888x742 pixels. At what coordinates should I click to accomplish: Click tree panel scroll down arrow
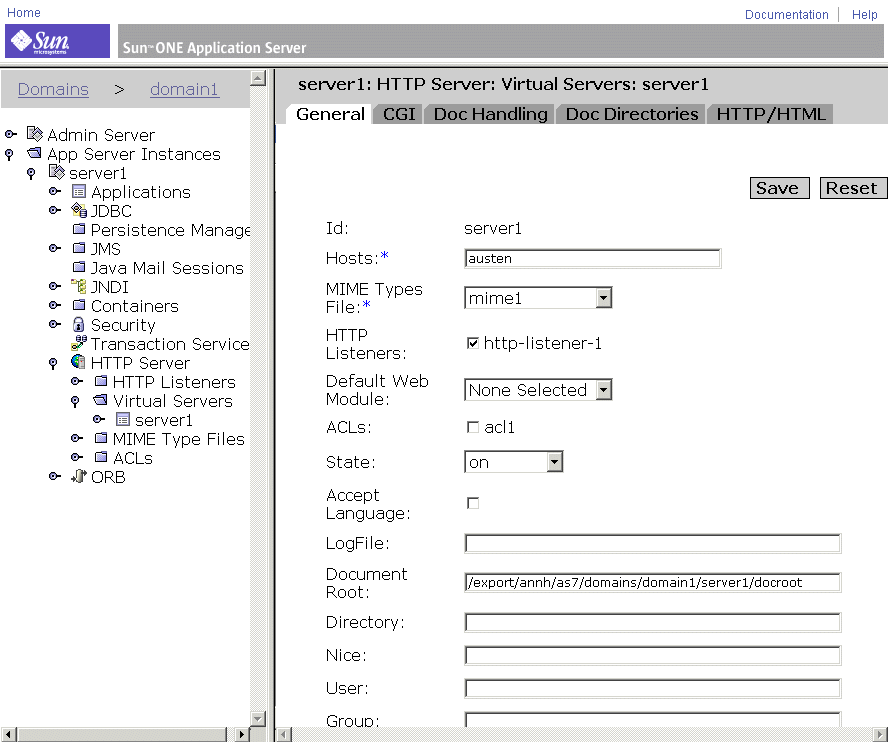click(258, 718)
